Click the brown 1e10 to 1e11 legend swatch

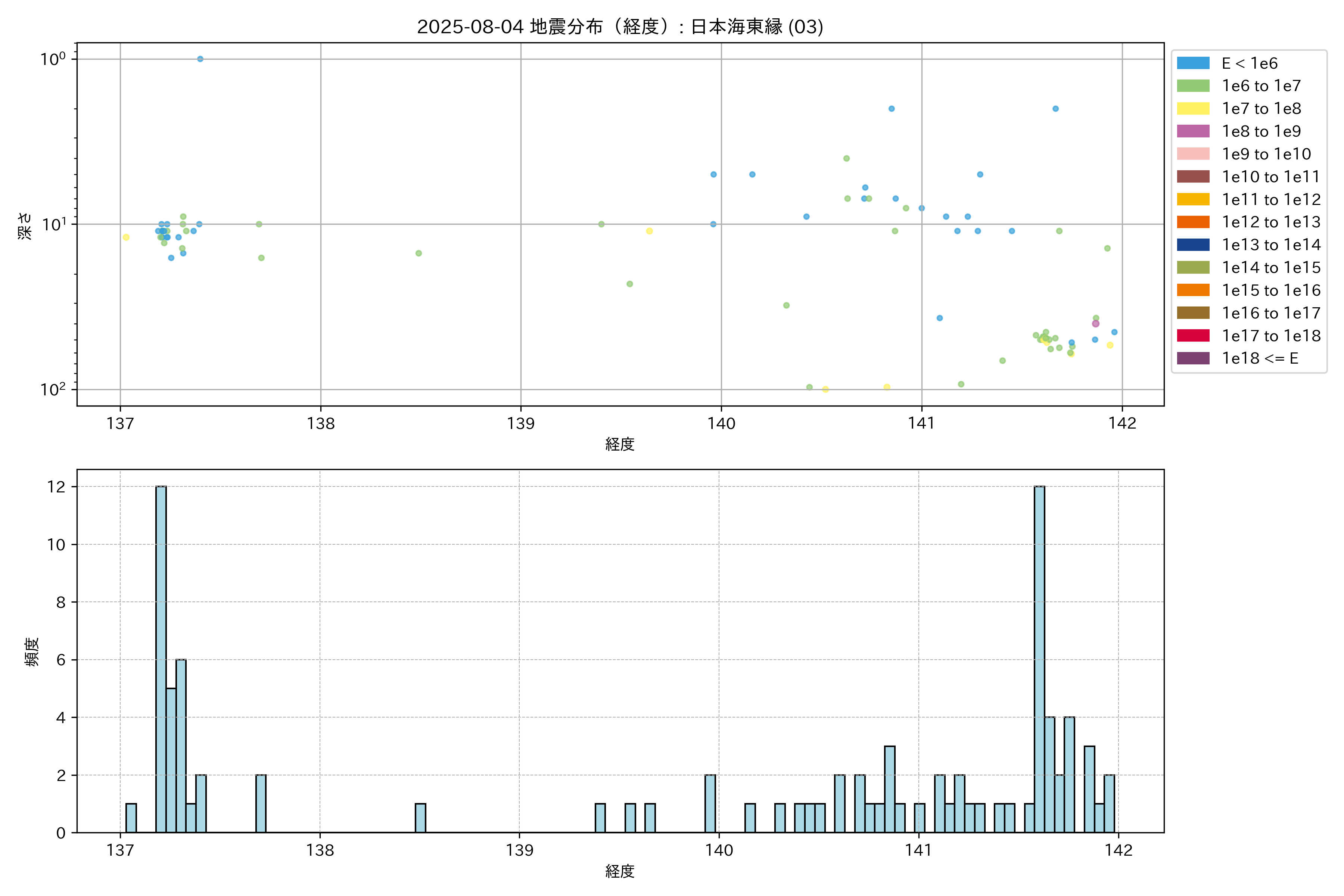pos(1192,177)
